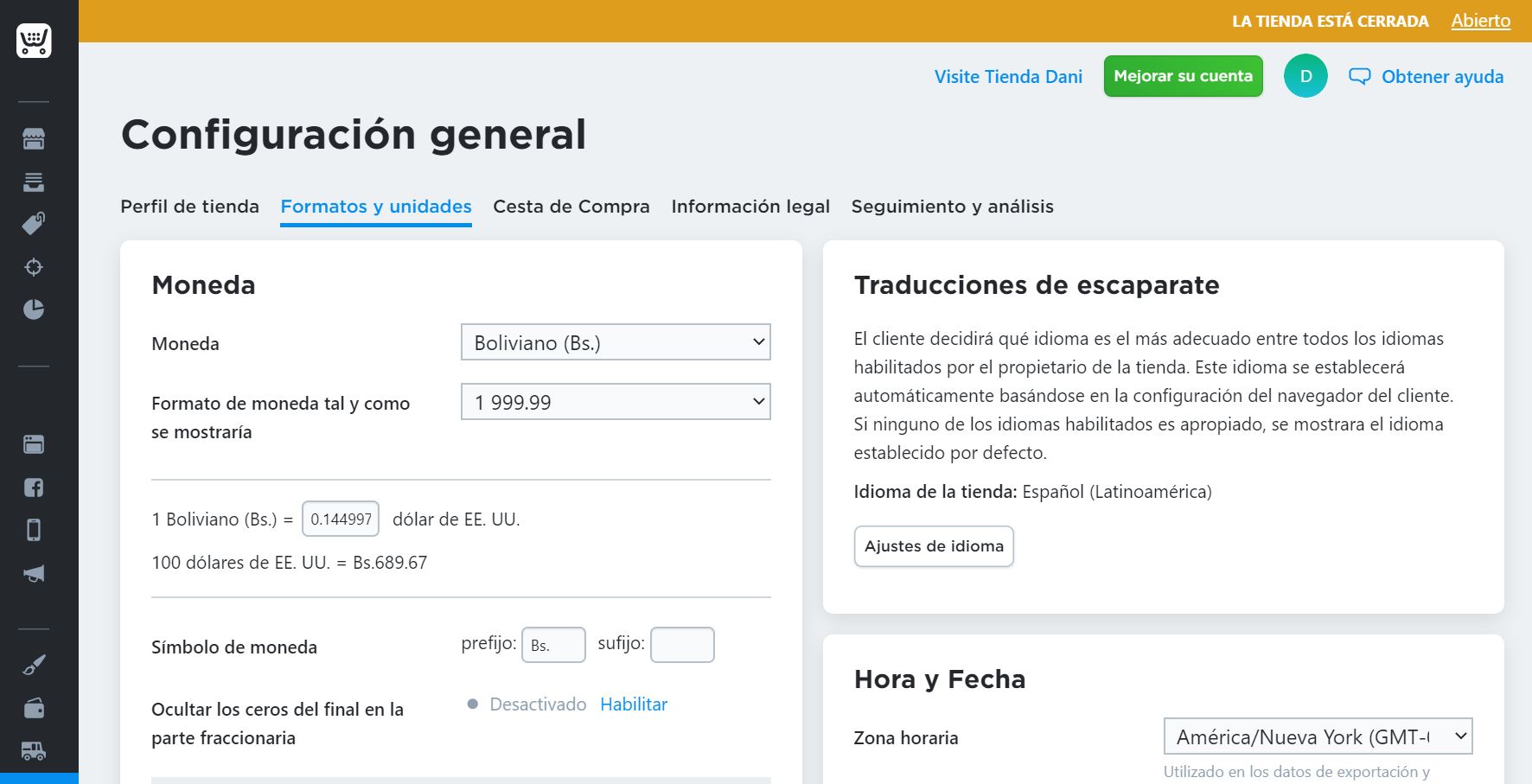Open the Zona horaria timezone dropdown
This screenshot has height=784, width=1532.
(1318, 736)
